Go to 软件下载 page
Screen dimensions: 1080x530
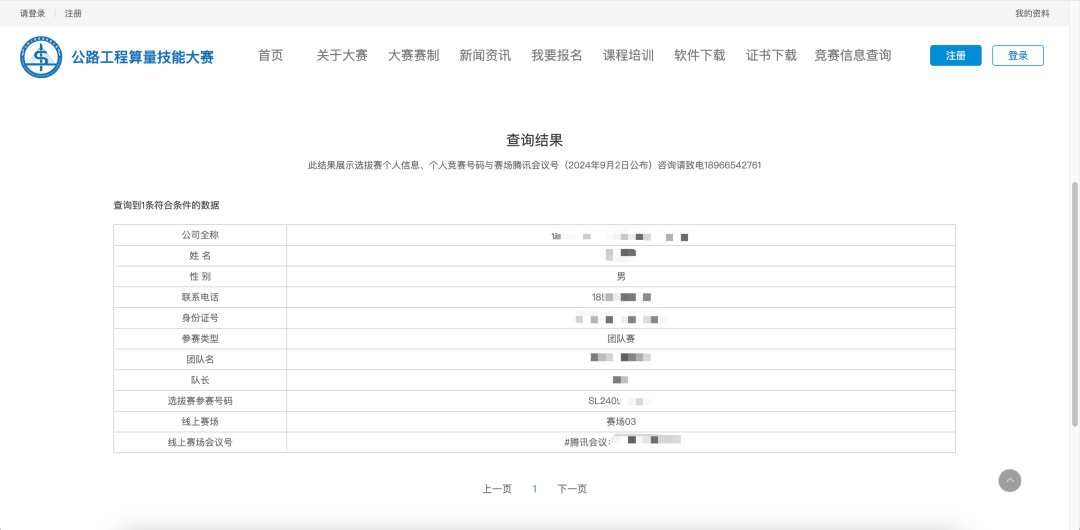pos(700,56)
